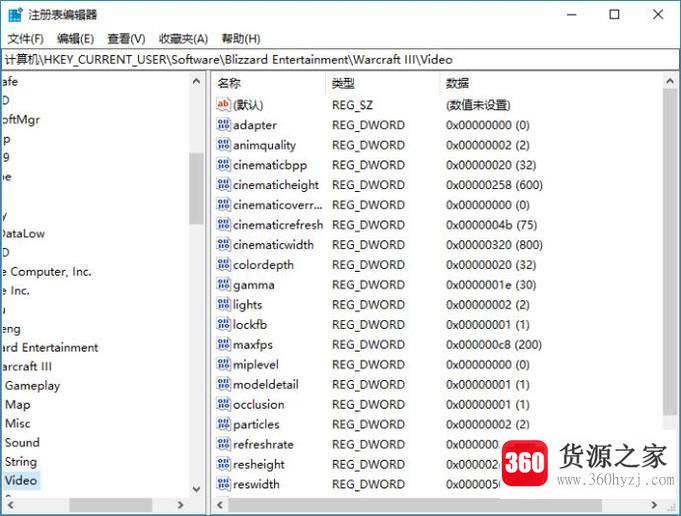Select the (默认) string value icon
The image size is (681, 516).
[223, 104]
